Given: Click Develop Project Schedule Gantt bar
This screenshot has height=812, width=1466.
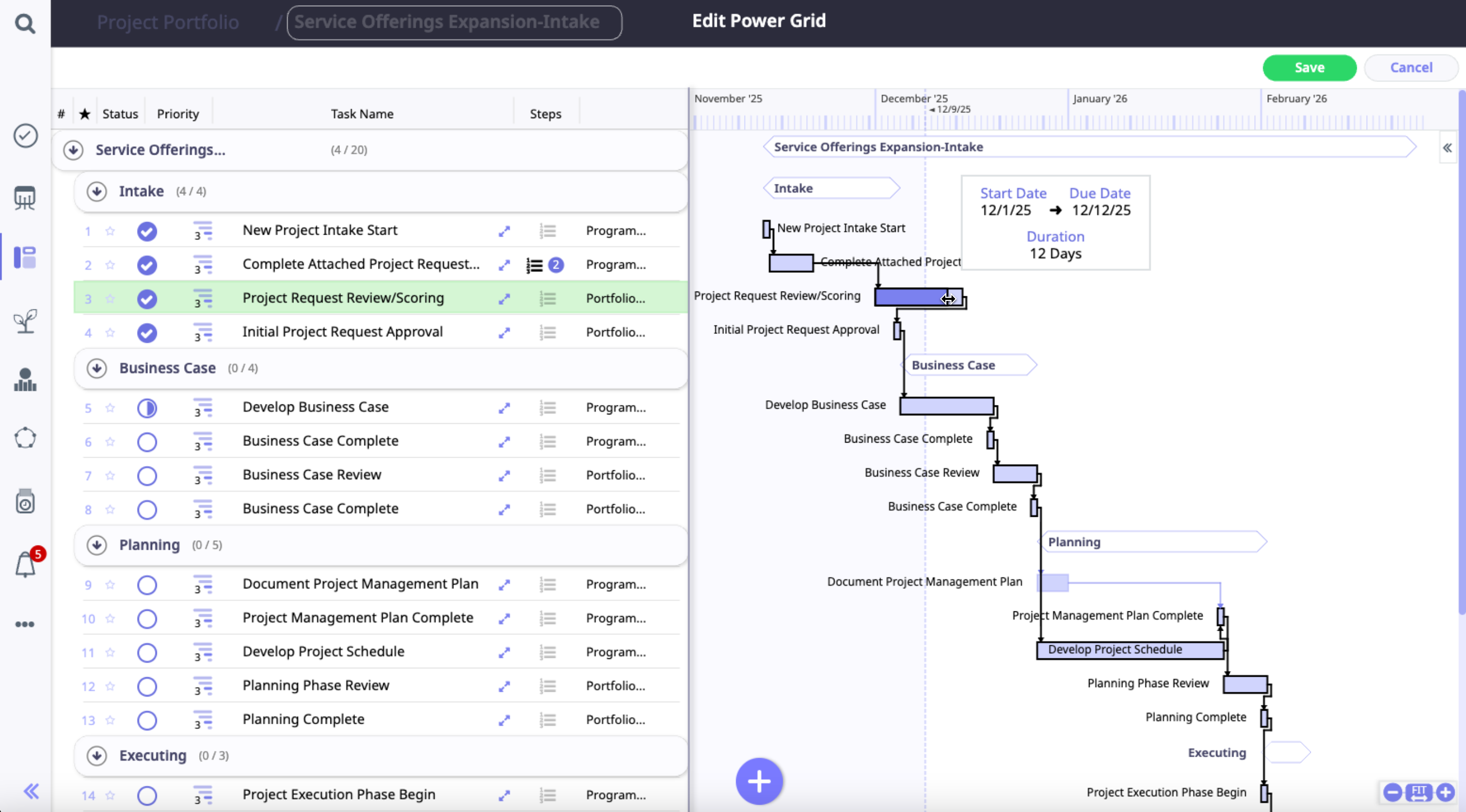Looking at the screenshot, I should click(1129, 650).
